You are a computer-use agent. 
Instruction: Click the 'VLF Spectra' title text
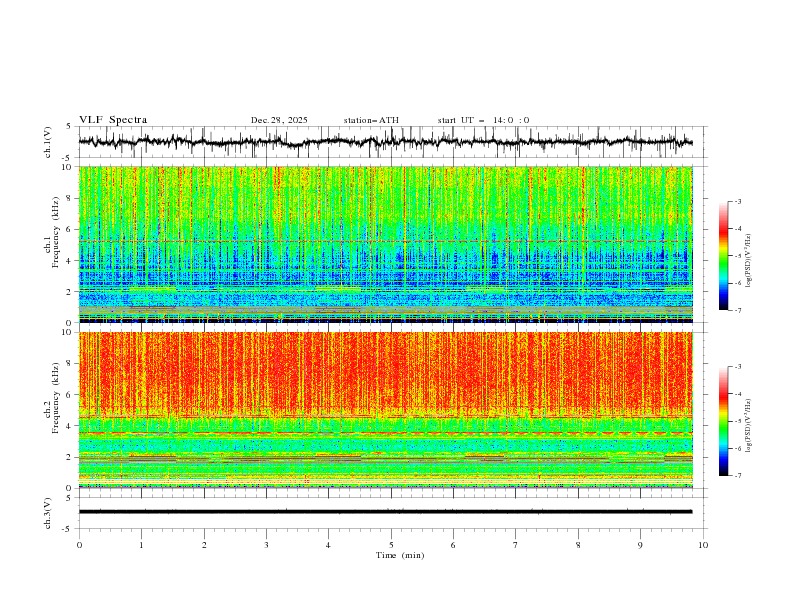[x=113, y=120]
